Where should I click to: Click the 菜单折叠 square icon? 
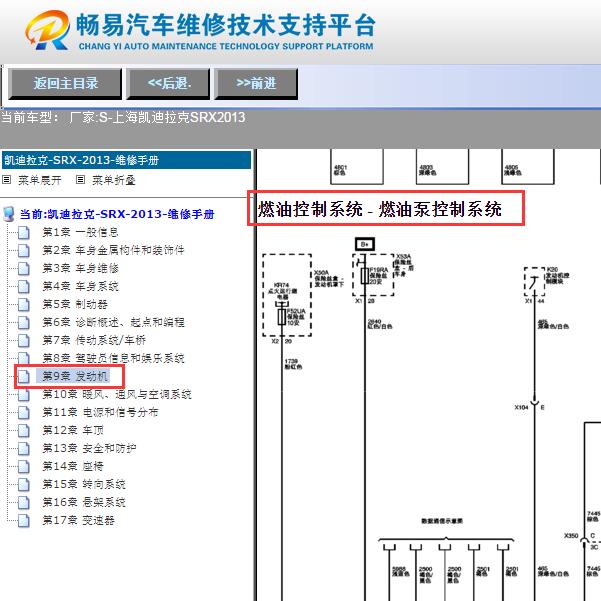point(80,179)
